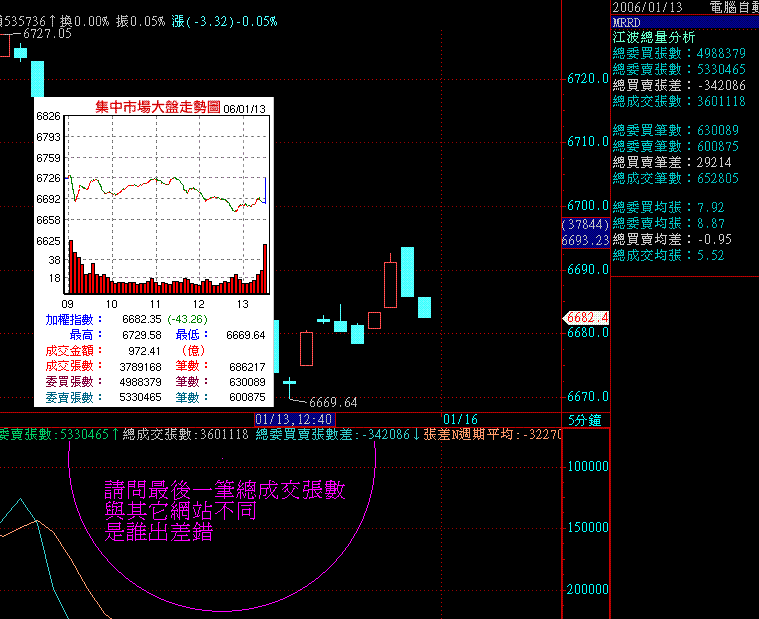The width and height of the screenshot is (759, 619).
Task: Click the 5分鐘 interval label
Action: click(x=584, y=420)
